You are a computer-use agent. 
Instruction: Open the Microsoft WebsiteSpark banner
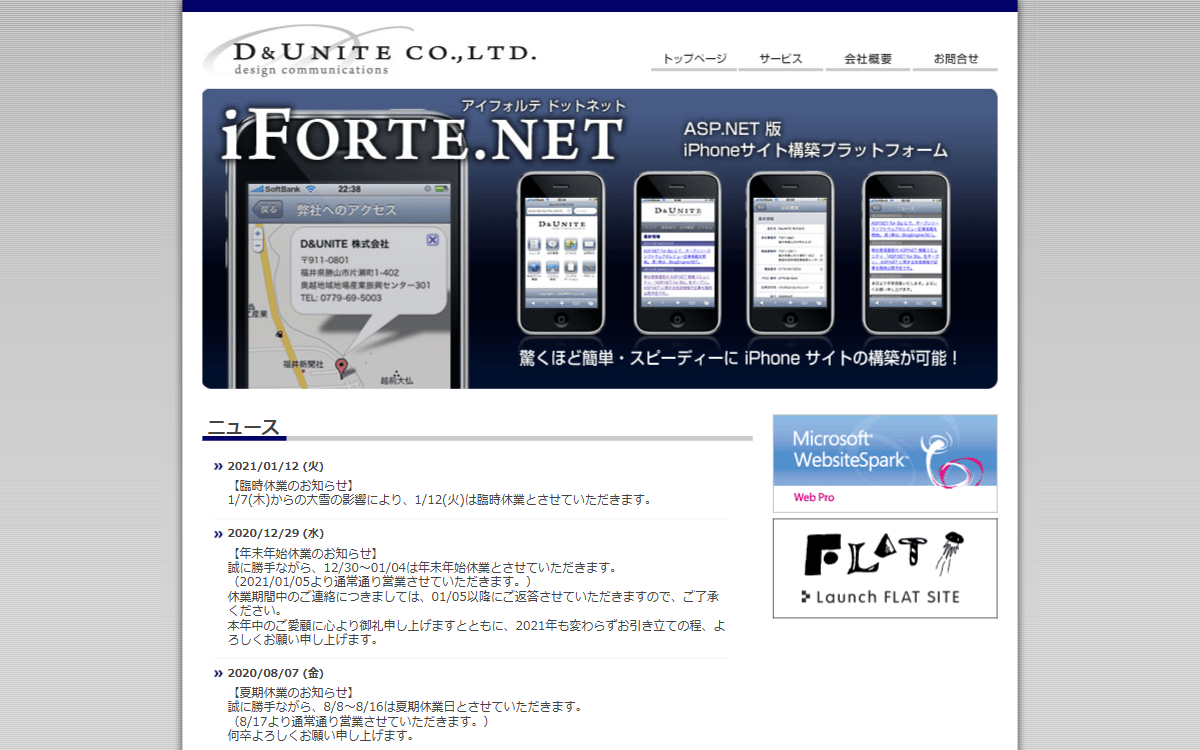coord(885,463)
